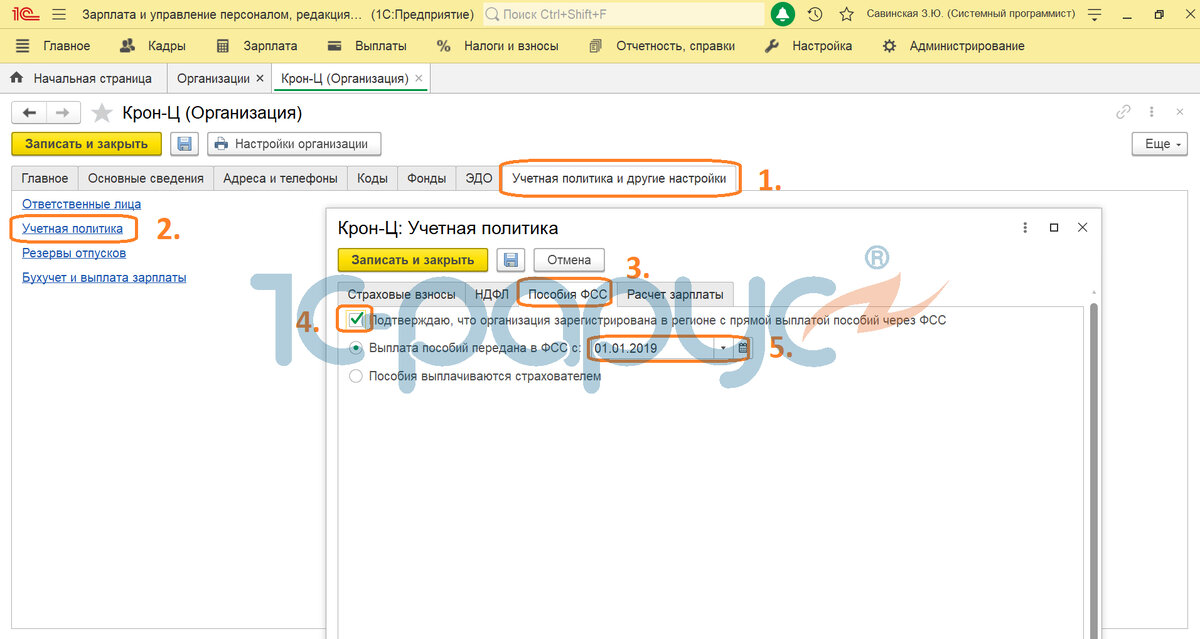Open Администрирование section menu
This screenshot has width=1200, height=639.
(x=953, y=46)
